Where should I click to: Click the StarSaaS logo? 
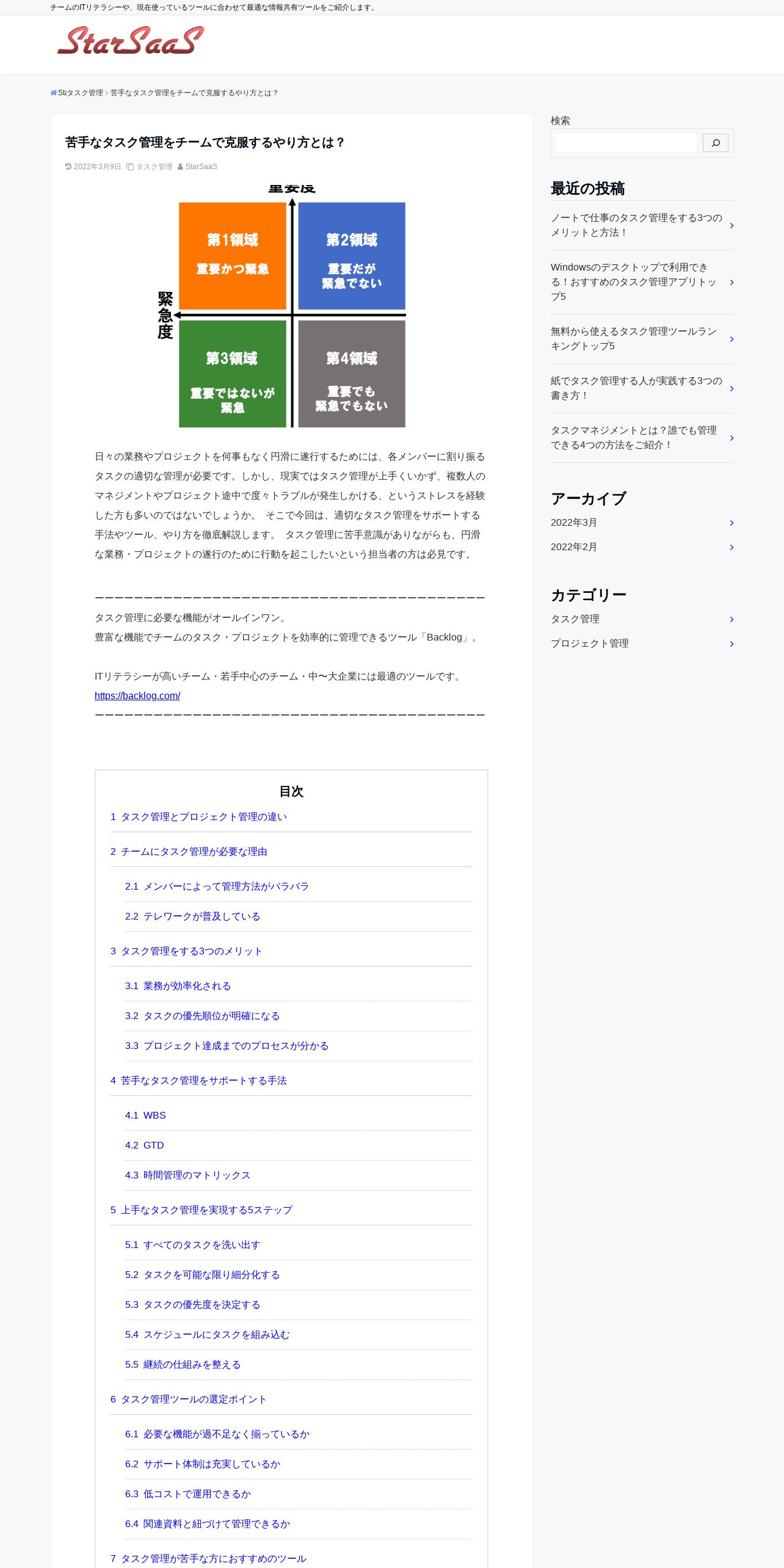(x=130, y=40)
